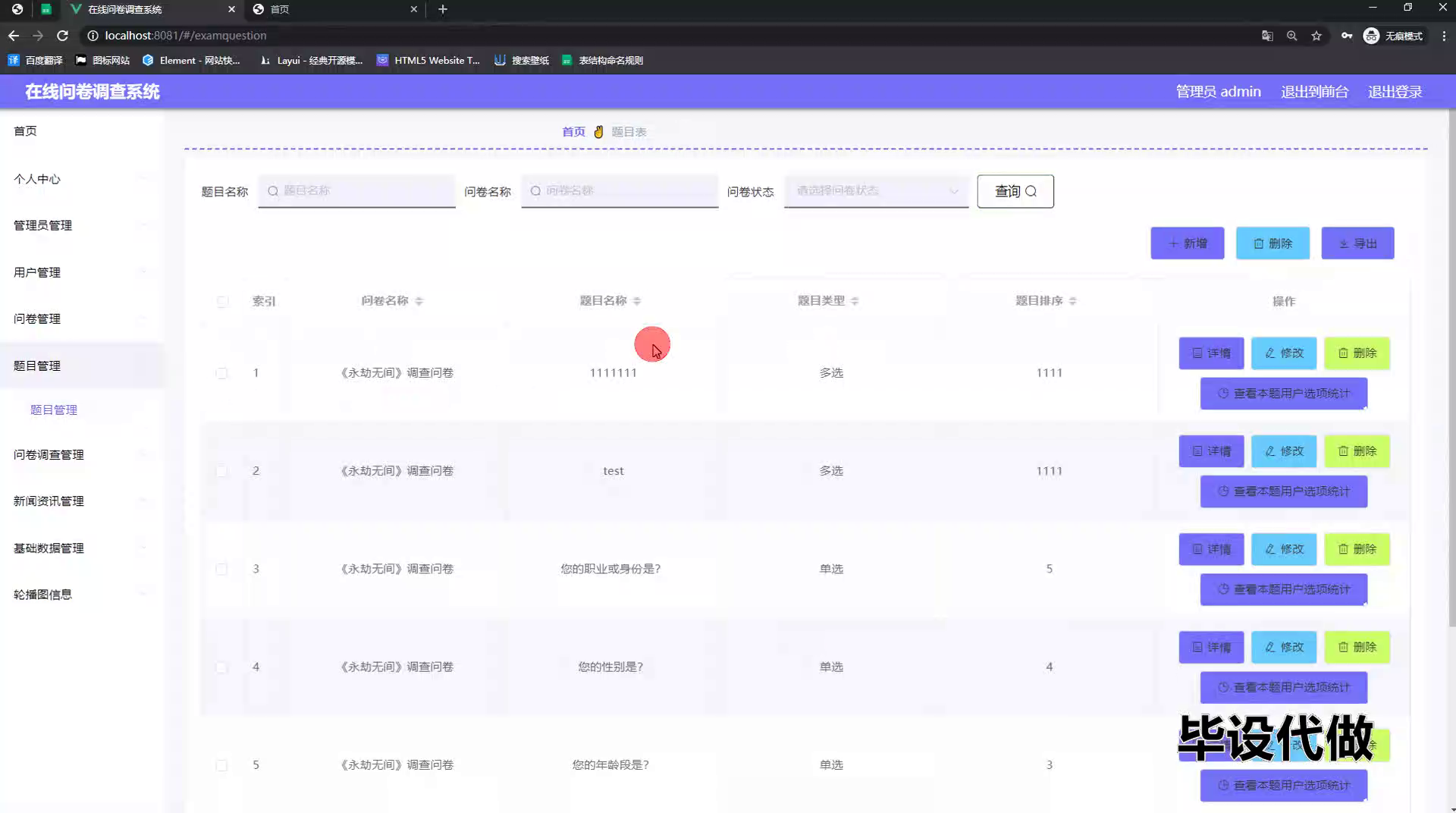This screenshot has height=813, width=1456.
Task: Sort by 问卷名称 column arrows
Action: click(x=419, y=301)
